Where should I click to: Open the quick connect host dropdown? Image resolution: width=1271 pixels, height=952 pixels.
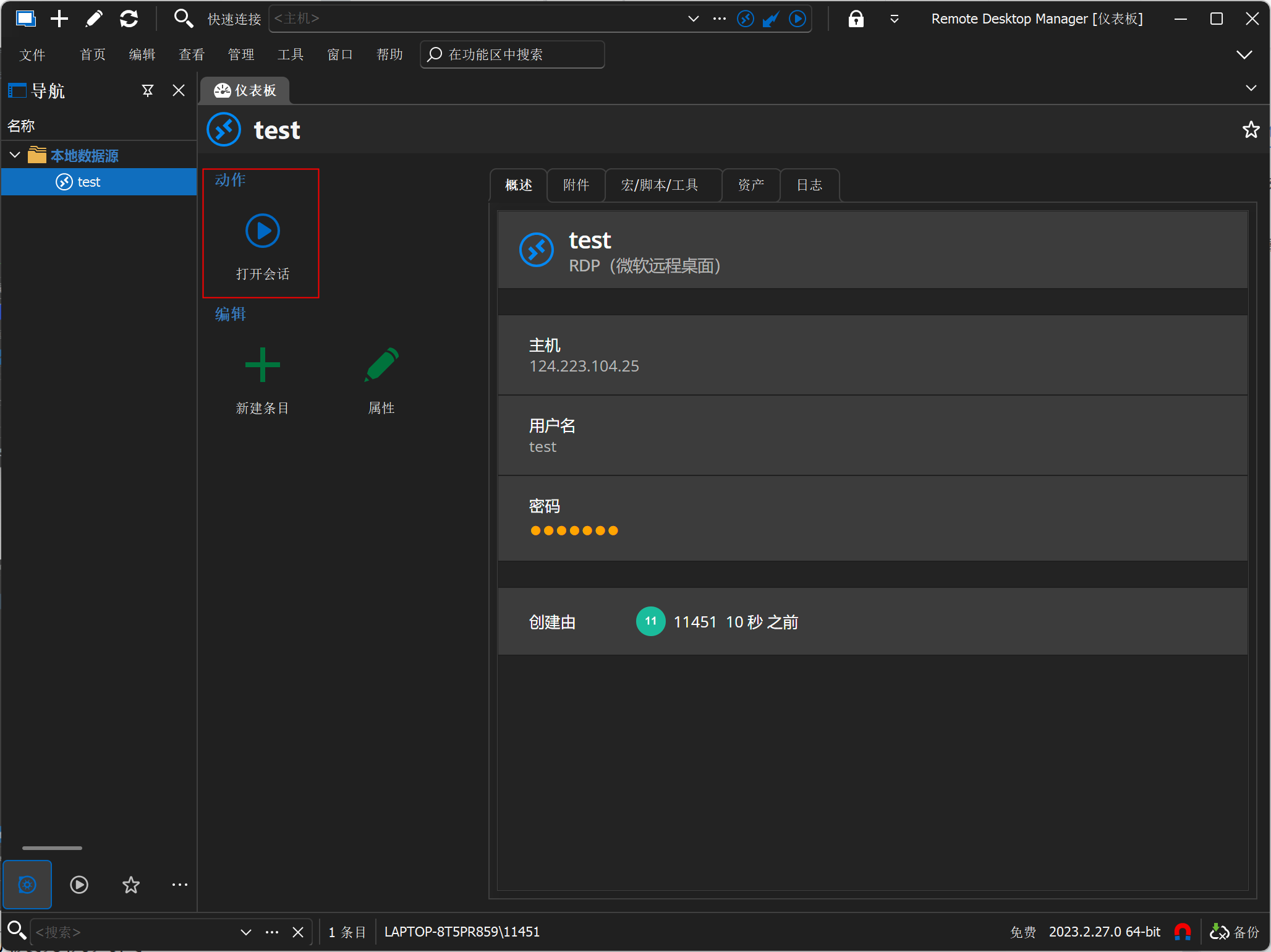[693, 19]
